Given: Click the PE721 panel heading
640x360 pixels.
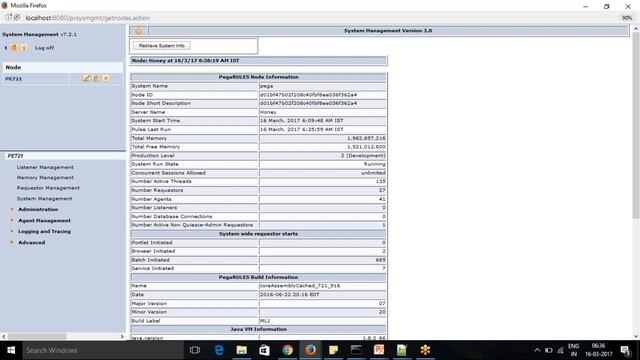Looking at the screenshot, I should pyautogui.click(x=15, y=156).
